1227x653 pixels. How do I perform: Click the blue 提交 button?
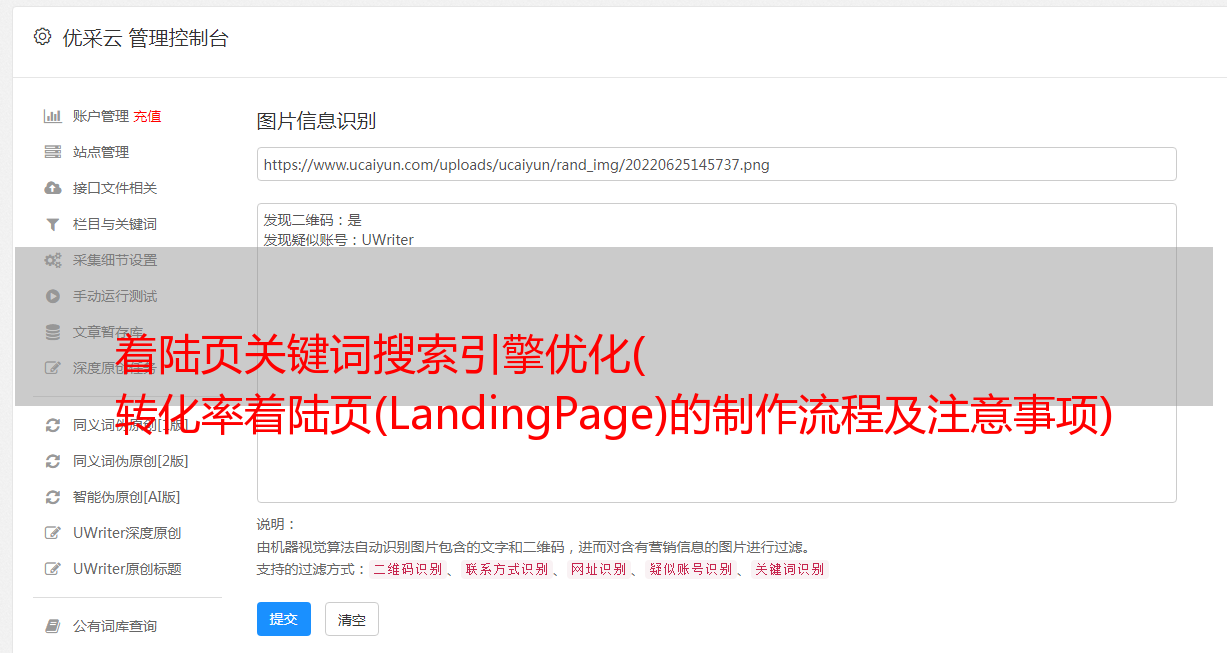pyautogui.click(x=284, y=619)
